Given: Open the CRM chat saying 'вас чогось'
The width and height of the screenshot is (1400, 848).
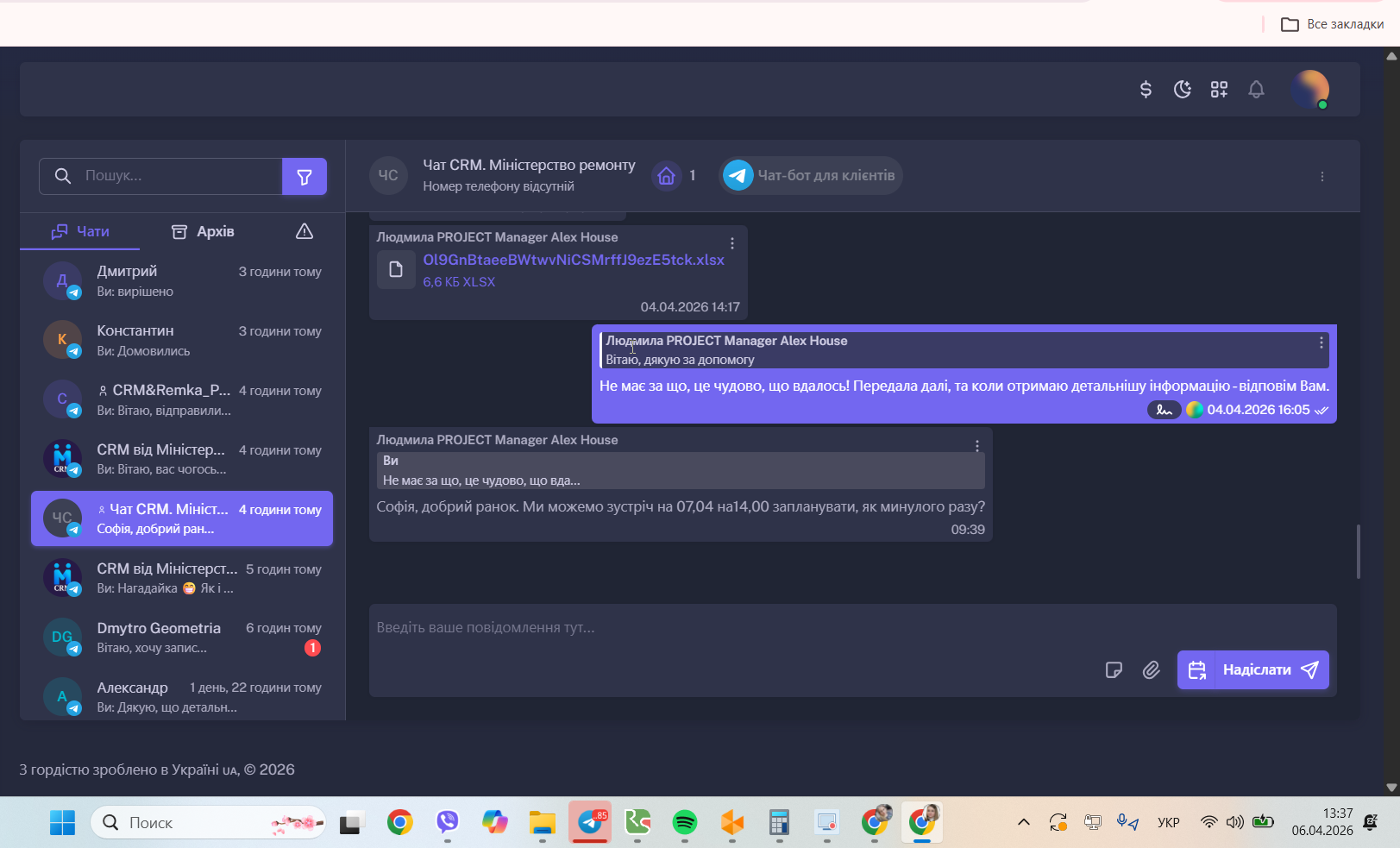Looking at the screenshot, I should click(x=182, y=460).
